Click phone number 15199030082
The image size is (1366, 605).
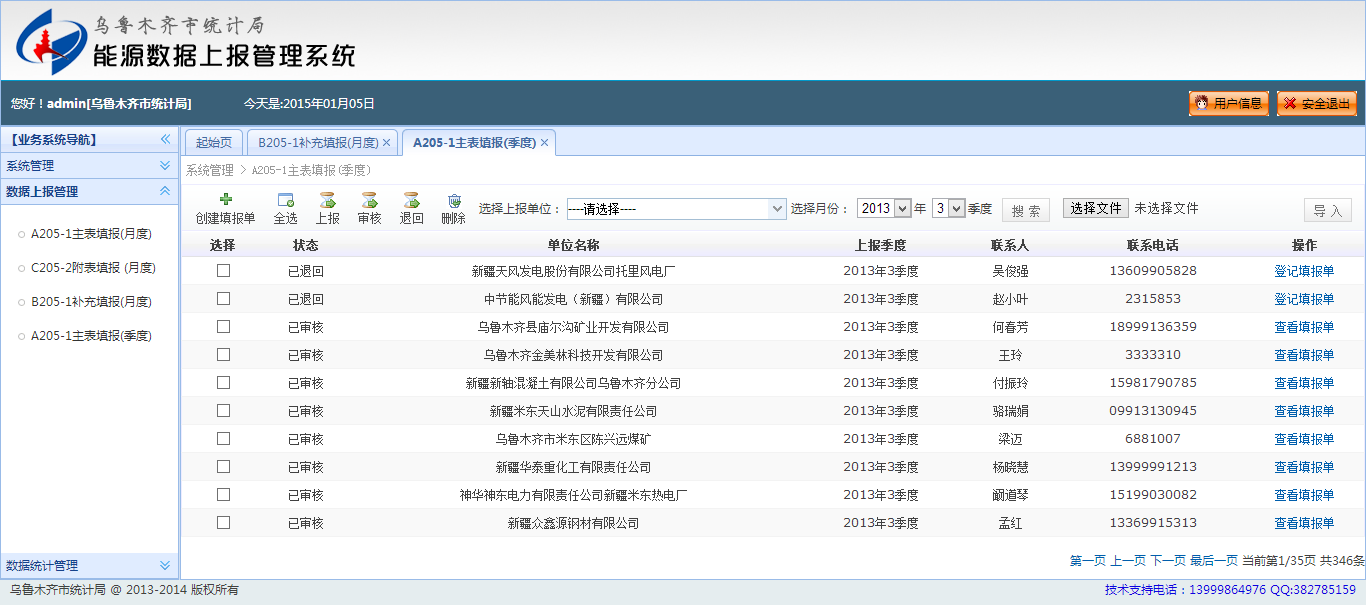1153,495
